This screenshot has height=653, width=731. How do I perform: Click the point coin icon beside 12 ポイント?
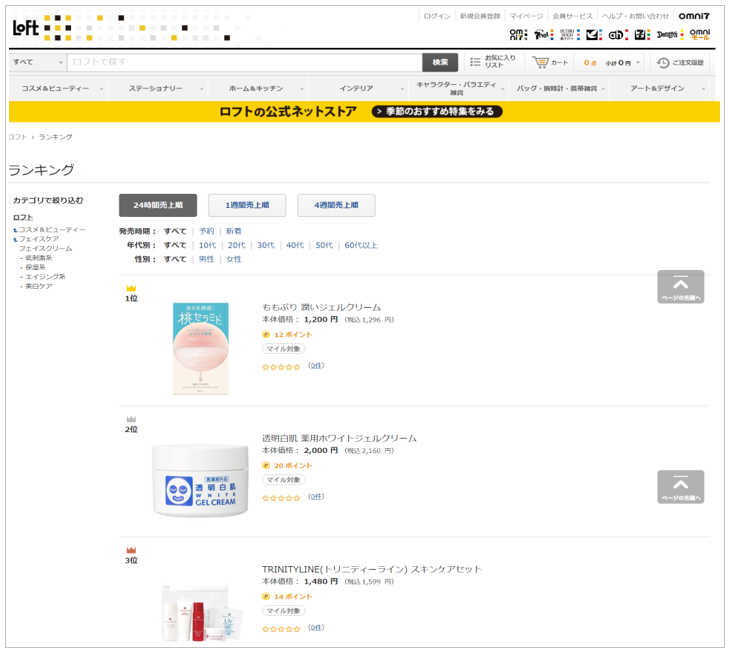click(266, 334)
